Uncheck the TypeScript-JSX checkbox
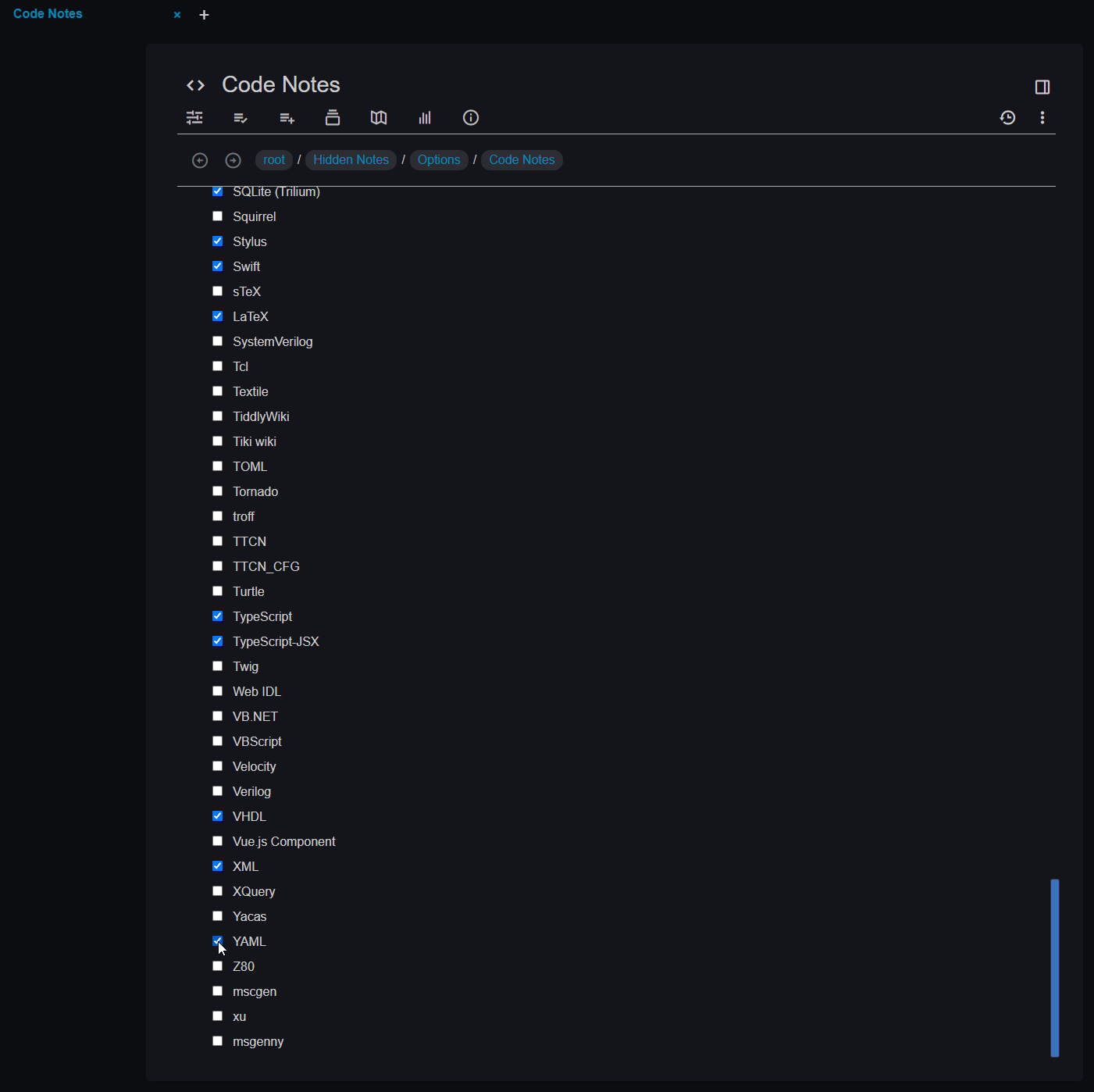 click(218, 641)
